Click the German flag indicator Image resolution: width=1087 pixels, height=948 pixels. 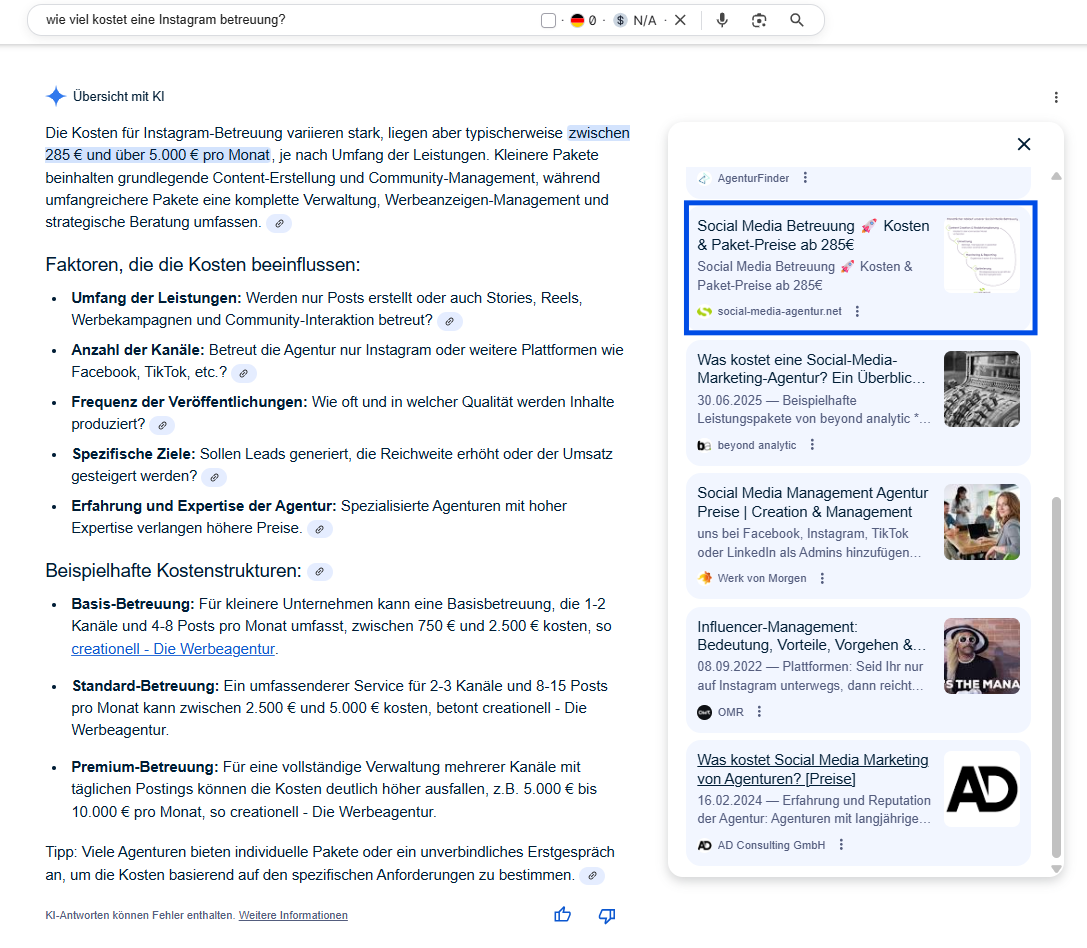[577, 21]
